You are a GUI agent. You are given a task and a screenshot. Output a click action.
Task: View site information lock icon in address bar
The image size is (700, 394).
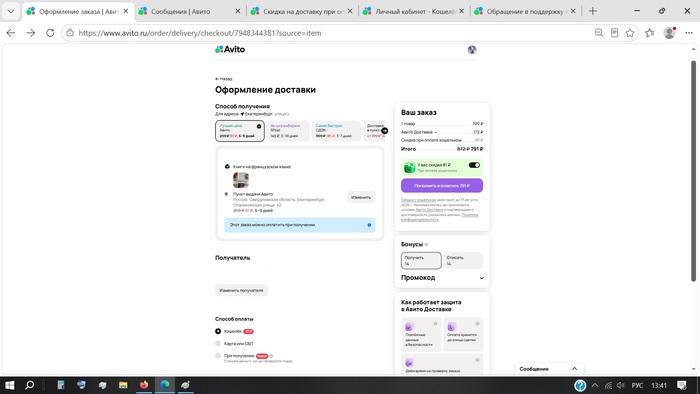[70, 33]
